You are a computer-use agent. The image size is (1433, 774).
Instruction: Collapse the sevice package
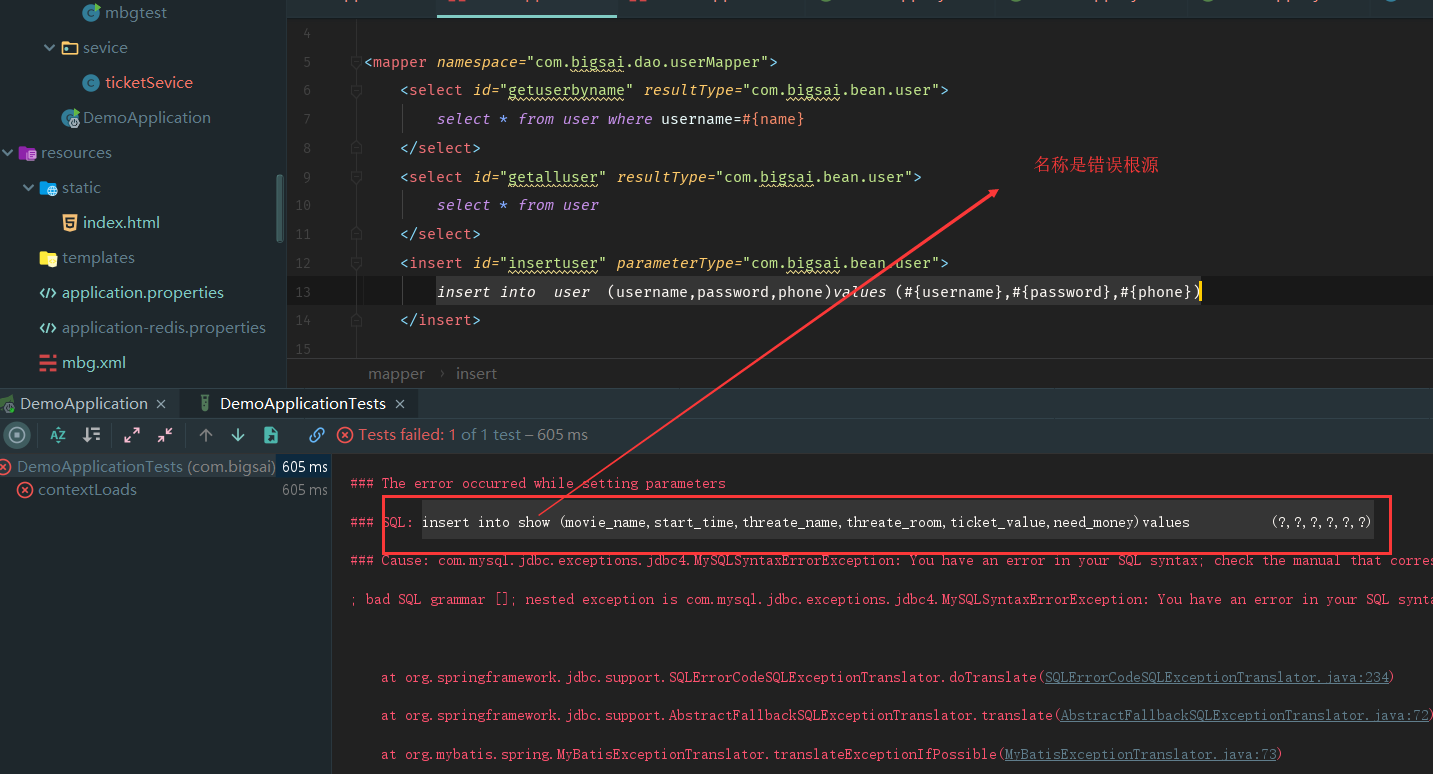point(49,48)
